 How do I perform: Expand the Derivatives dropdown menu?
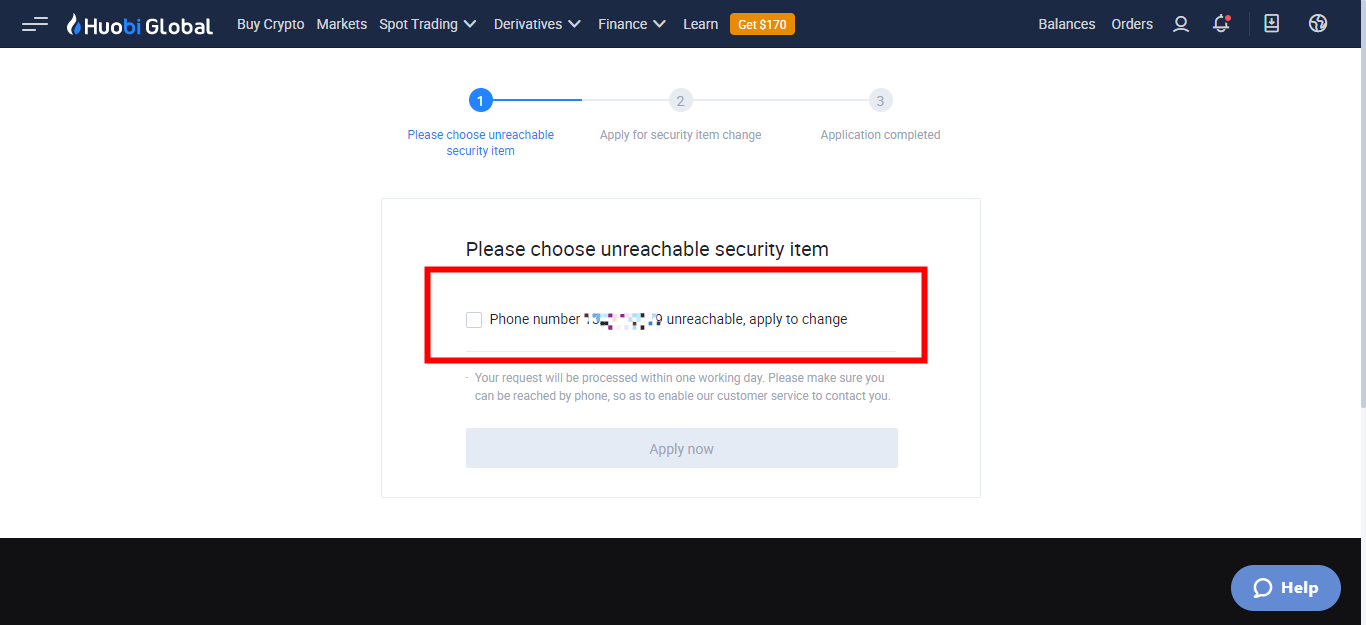pyautogui.click(x=538, y=24)
